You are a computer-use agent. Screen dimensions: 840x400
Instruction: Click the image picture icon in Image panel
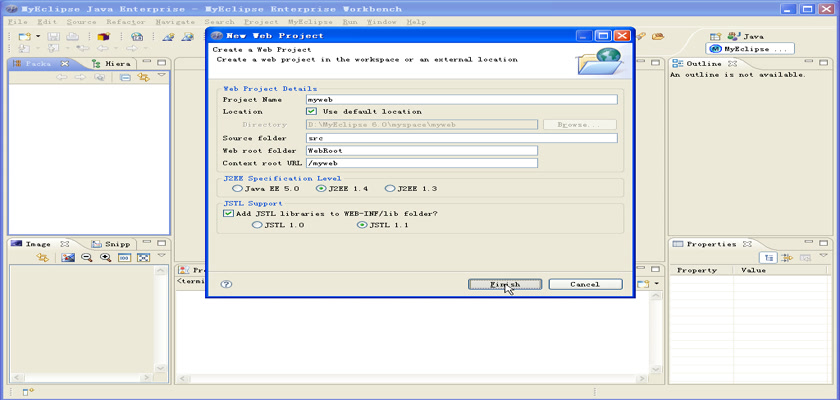click(68, 258)
